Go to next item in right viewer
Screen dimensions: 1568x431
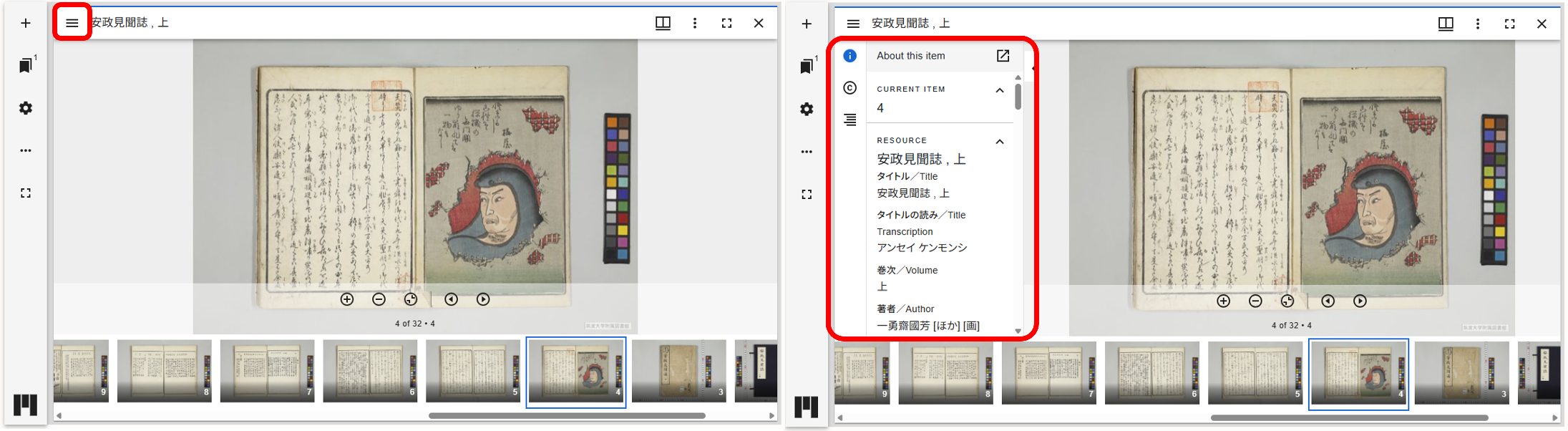(x=1360, y=301)
